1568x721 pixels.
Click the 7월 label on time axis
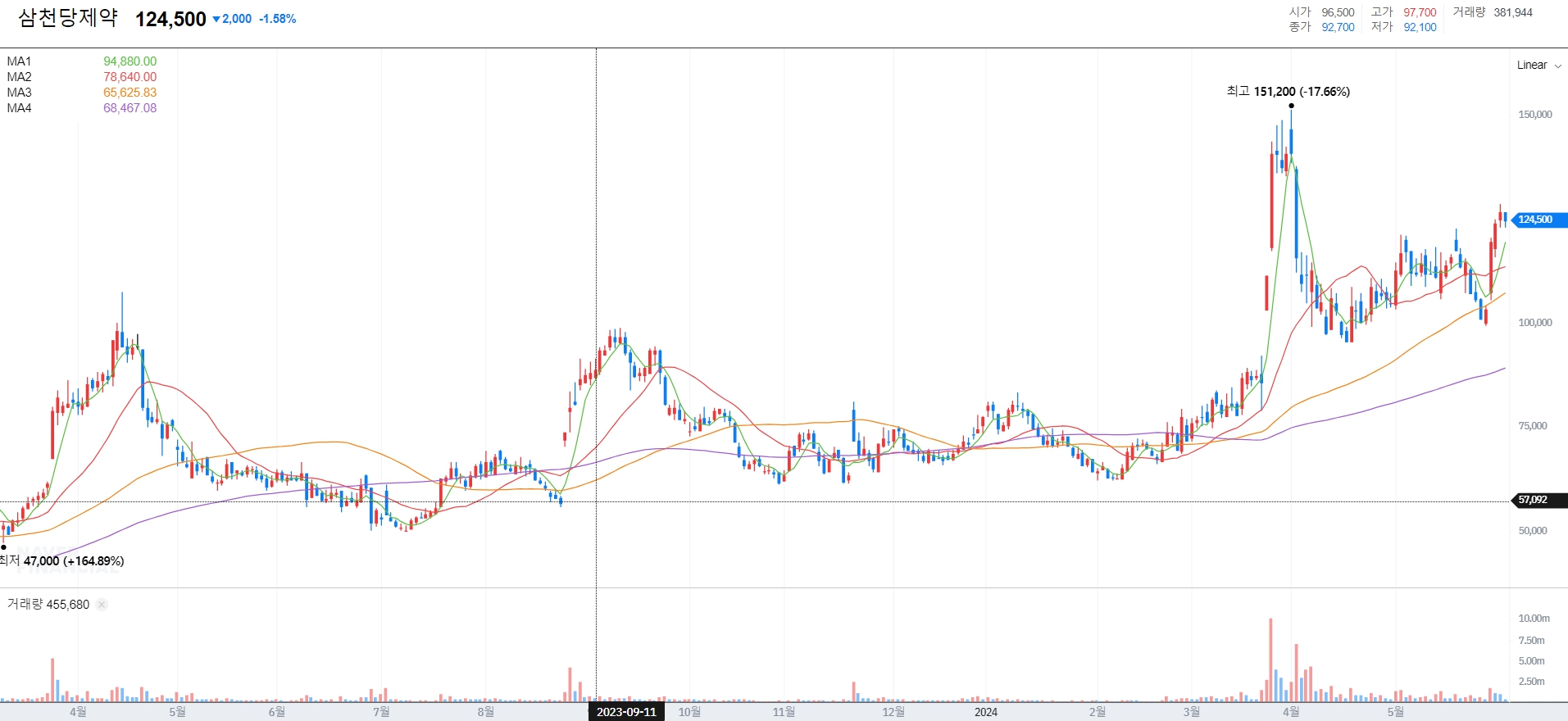coord(381,712)
